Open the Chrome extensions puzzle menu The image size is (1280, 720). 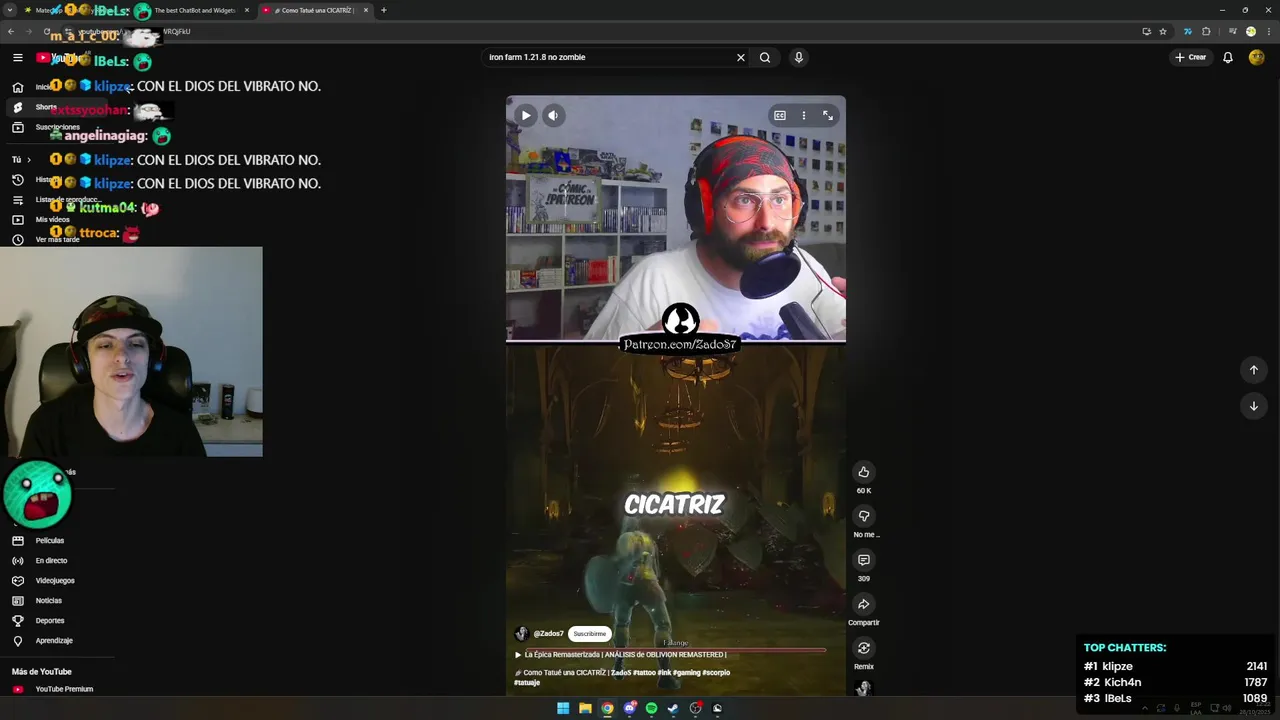point(1207,31)
